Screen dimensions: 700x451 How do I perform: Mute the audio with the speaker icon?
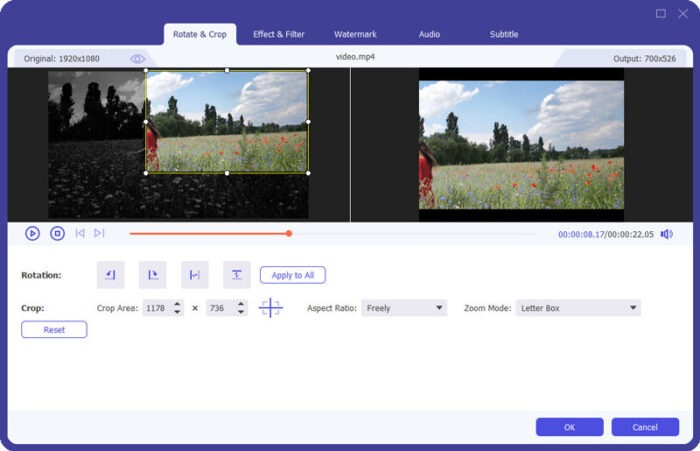click(667, 234)
